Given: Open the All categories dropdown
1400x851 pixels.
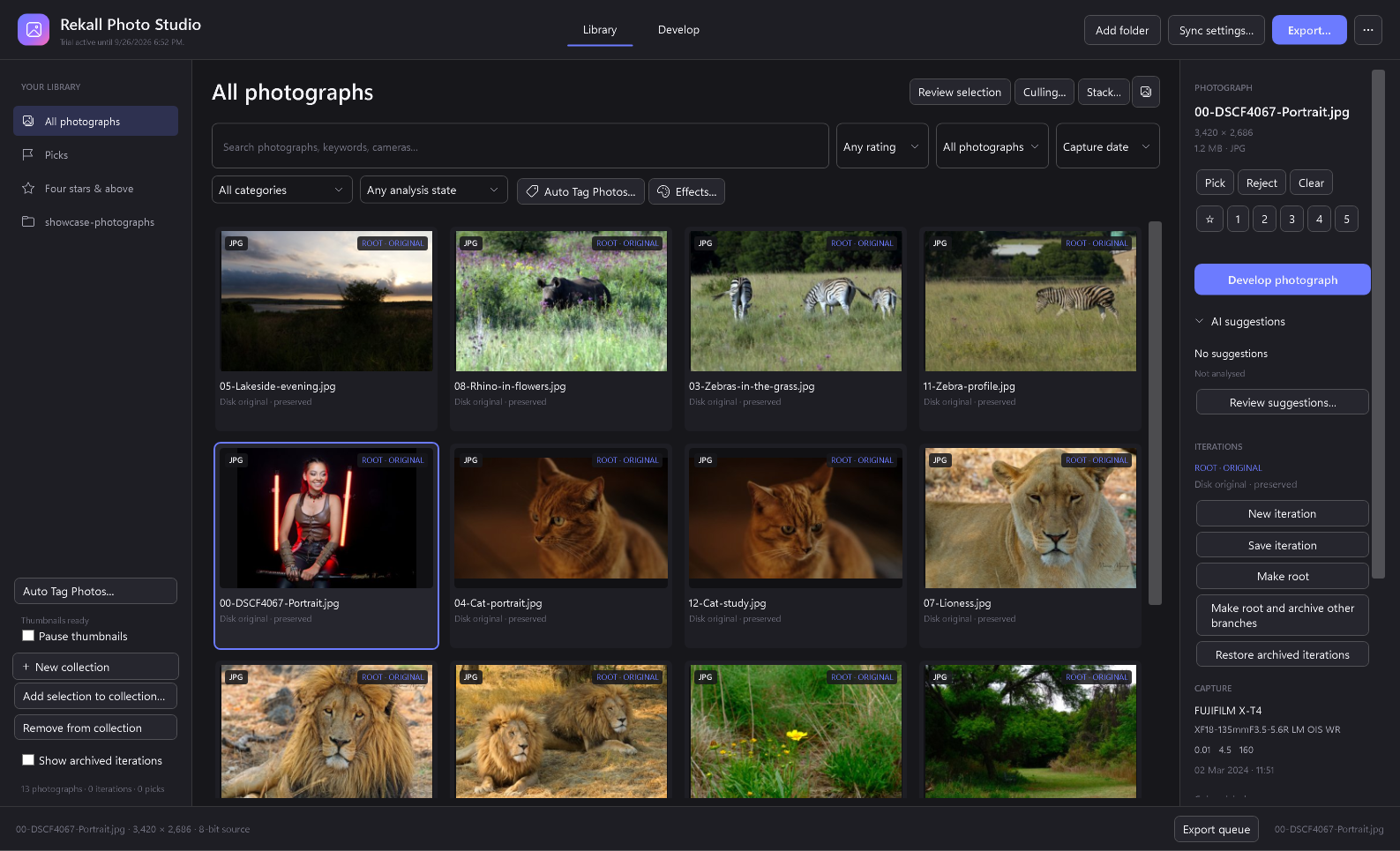Looking at the screenshot, I should coord(282,190).
